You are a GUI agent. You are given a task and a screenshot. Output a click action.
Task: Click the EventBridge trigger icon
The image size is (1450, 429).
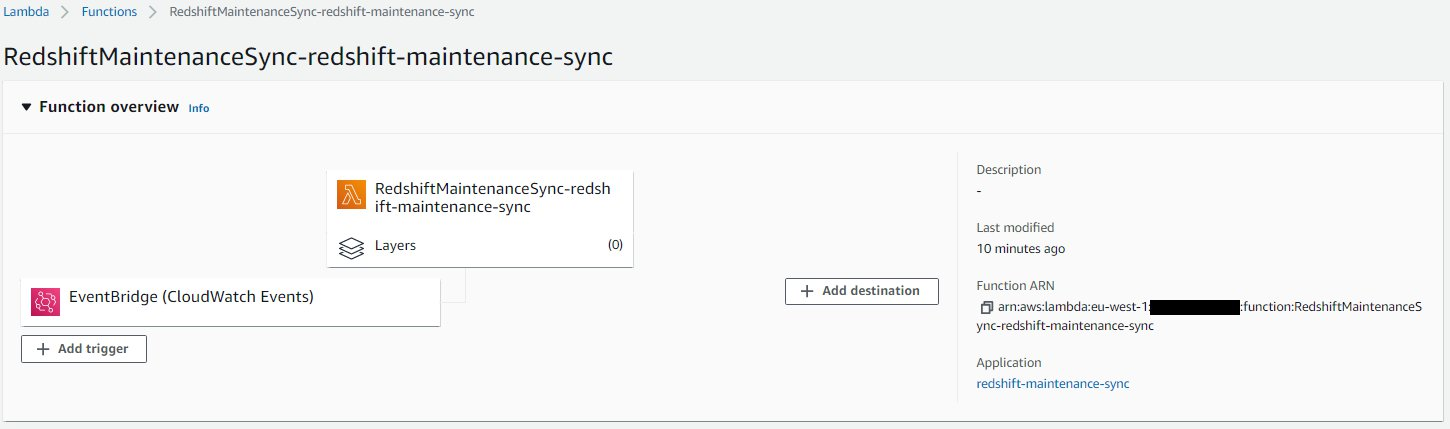46,301
